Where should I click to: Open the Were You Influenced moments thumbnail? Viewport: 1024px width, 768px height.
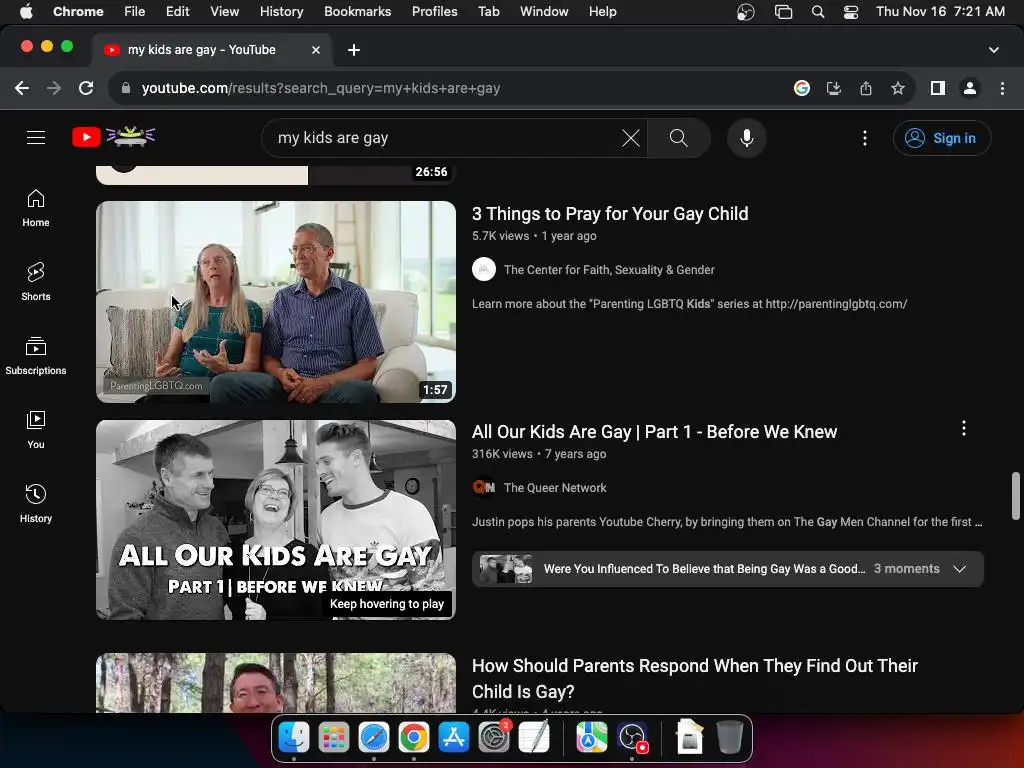pos(505,569)
